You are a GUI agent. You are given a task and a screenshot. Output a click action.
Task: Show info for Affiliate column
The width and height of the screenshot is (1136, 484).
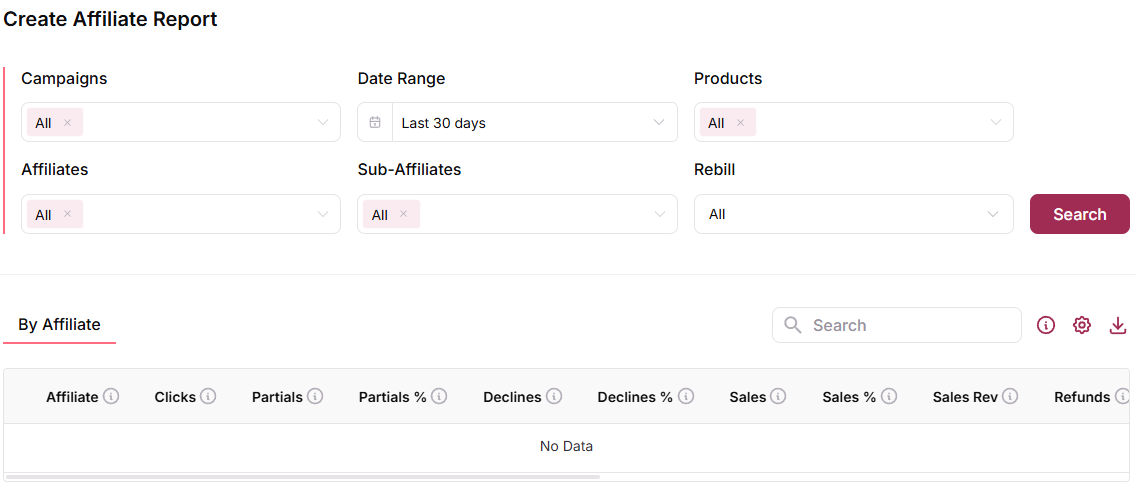pos(111,396)
